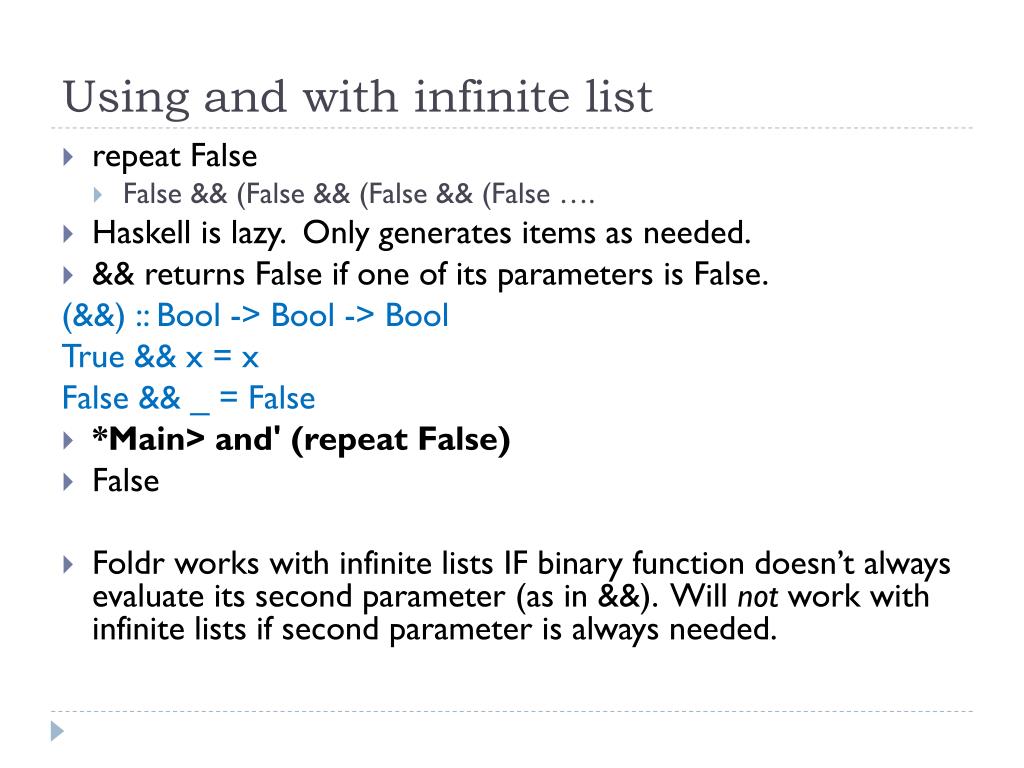The height and width of the screenshot is (768, 1024).
Task: Click the sentence 'Haskell is lazy.'
Action: coord(189,233)
